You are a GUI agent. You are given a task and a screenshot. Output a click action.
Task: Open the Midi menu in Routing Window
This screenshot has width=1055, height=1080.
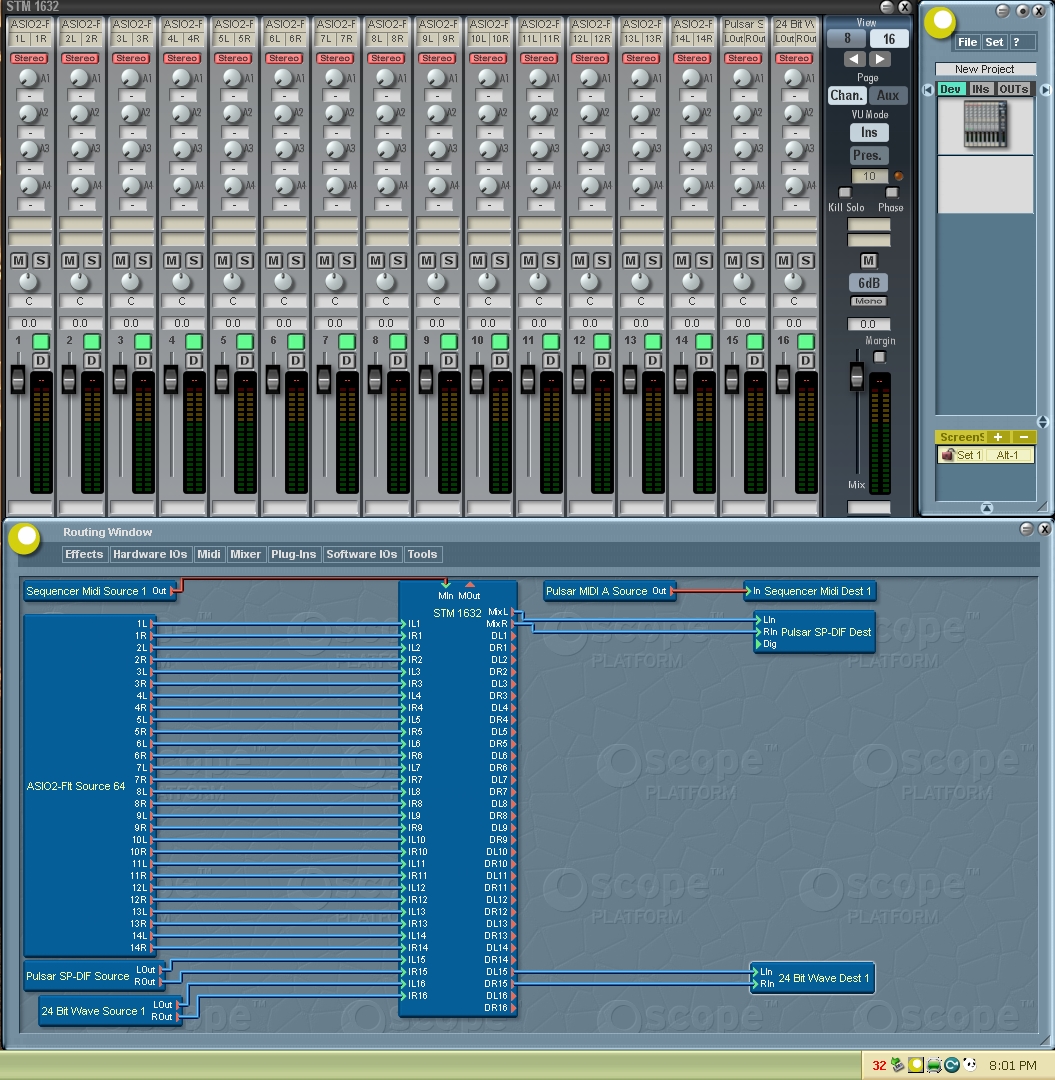pos(209,554)
